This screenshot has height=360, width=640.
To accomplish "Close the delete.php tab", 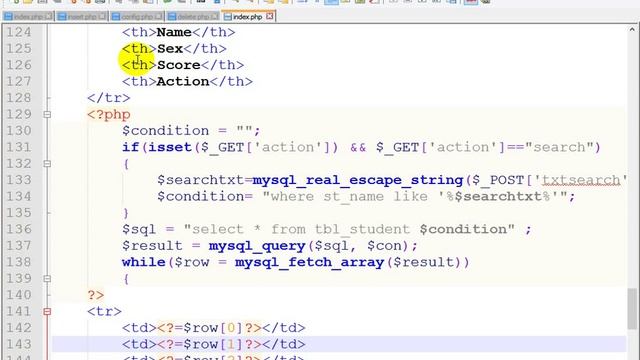I will click(x=215, y=16).
